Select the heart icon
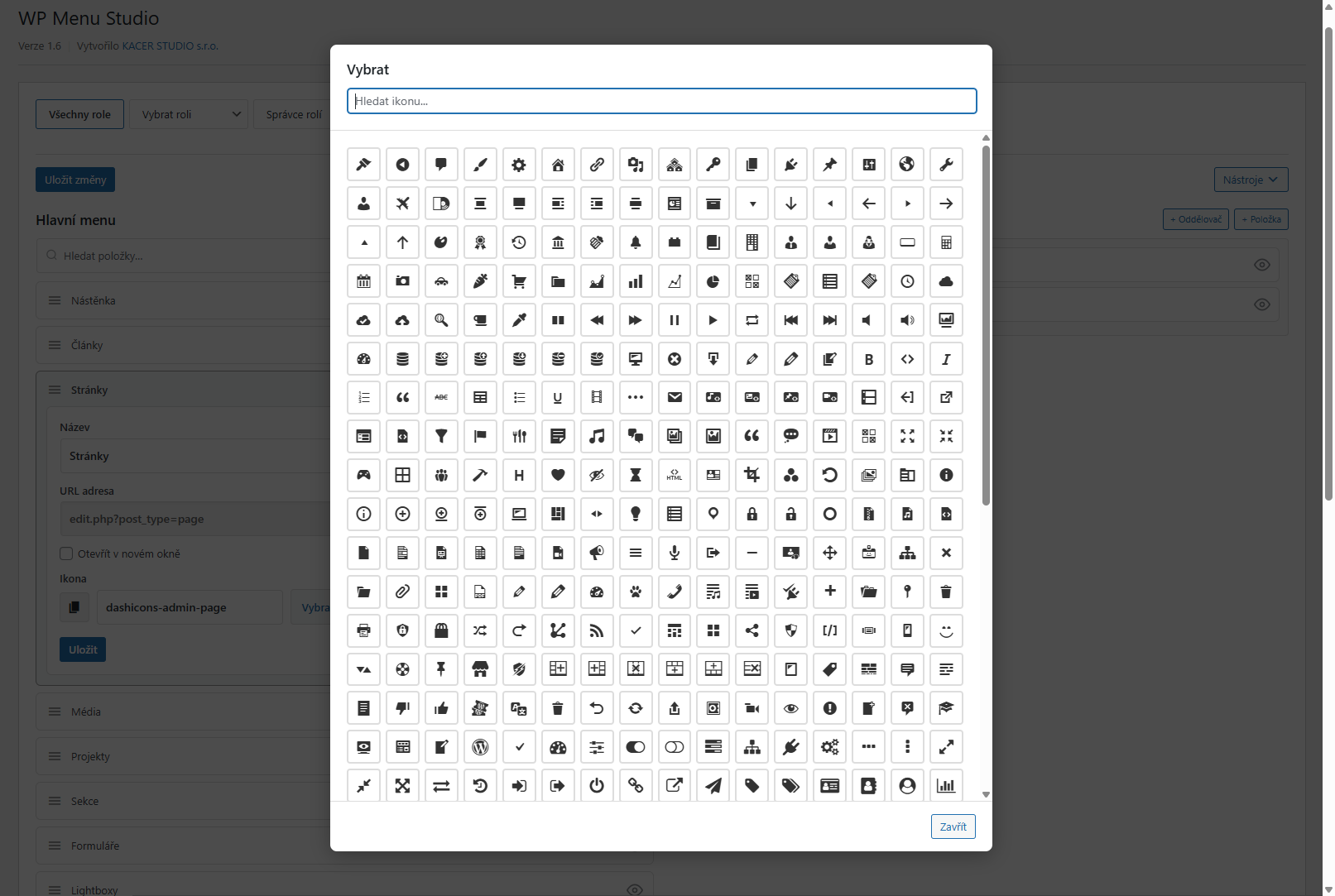 (x=558, y=475)
